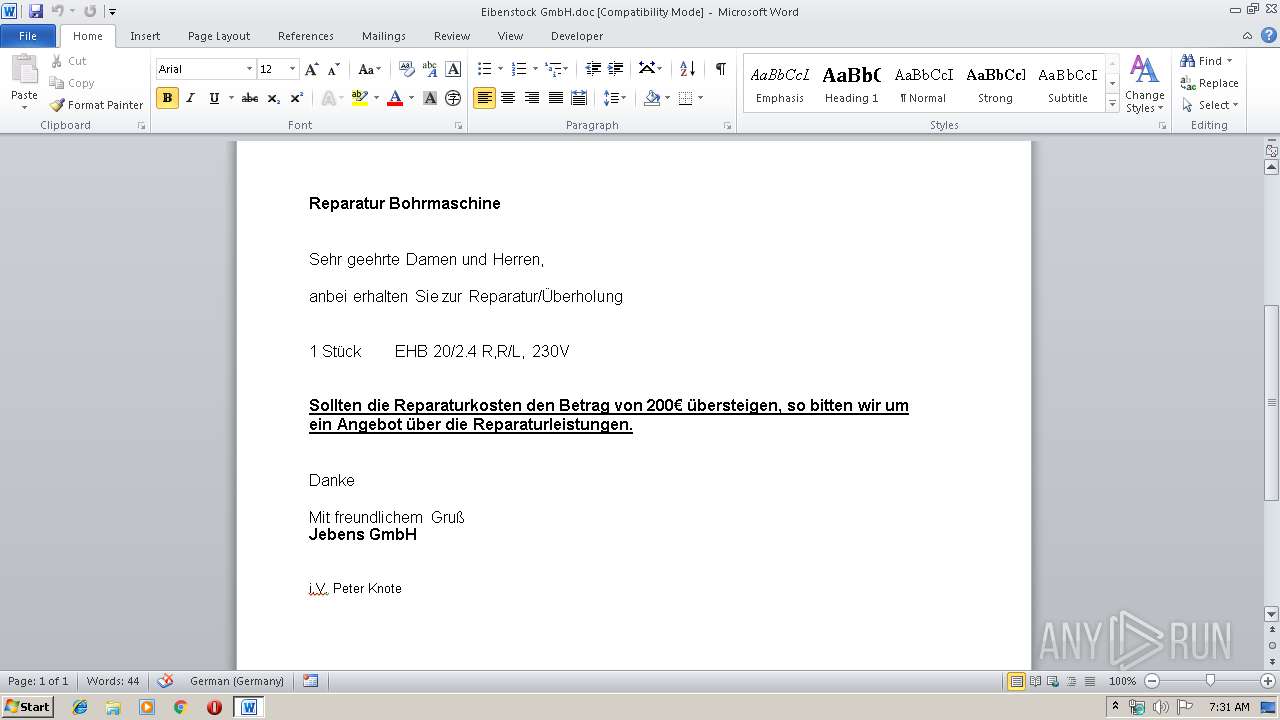Screen dimensions: 1280x720
Task: Open Change Styles button
Action: click(x=1144, y=85)
